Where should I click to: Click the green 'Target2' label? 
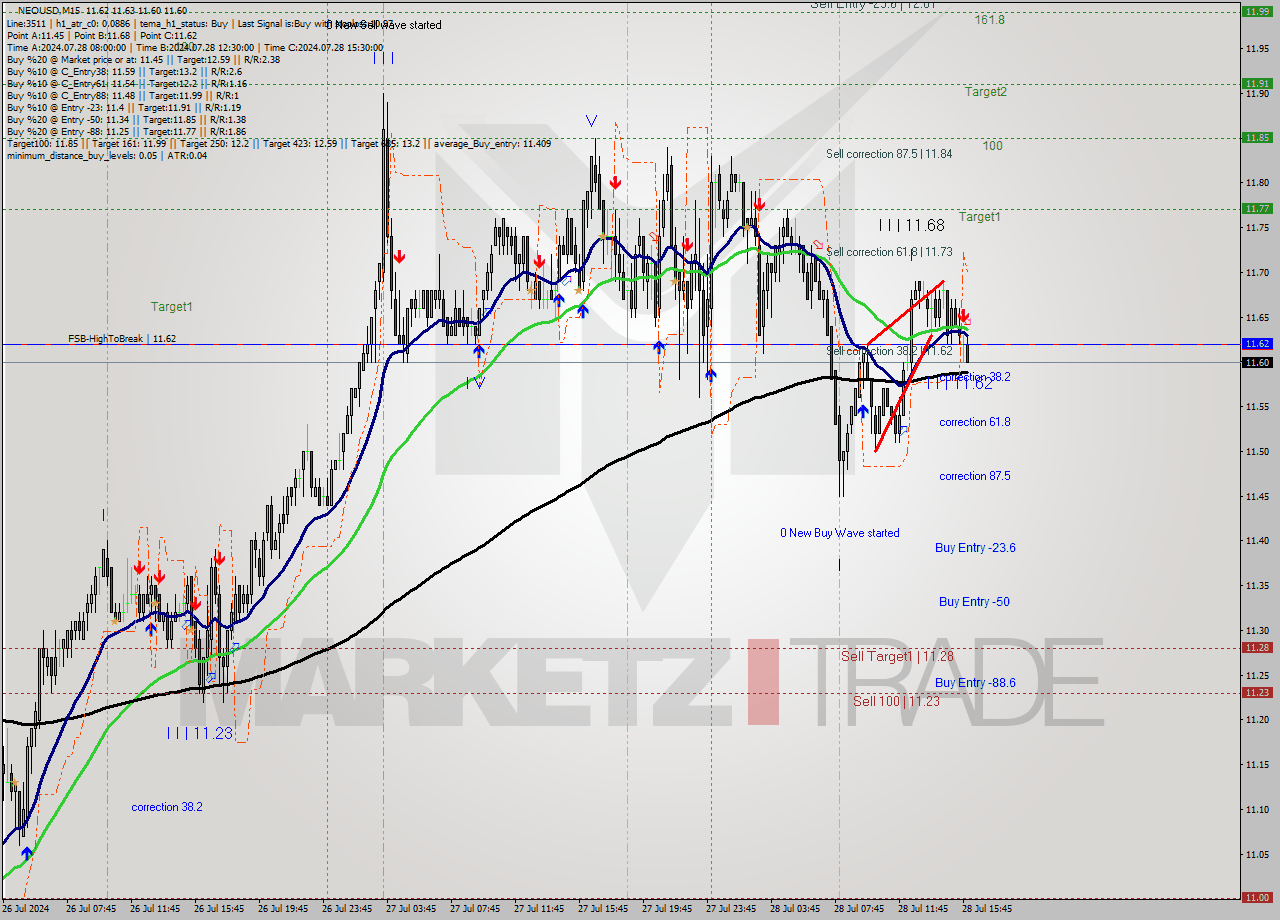tap(986, 92)
